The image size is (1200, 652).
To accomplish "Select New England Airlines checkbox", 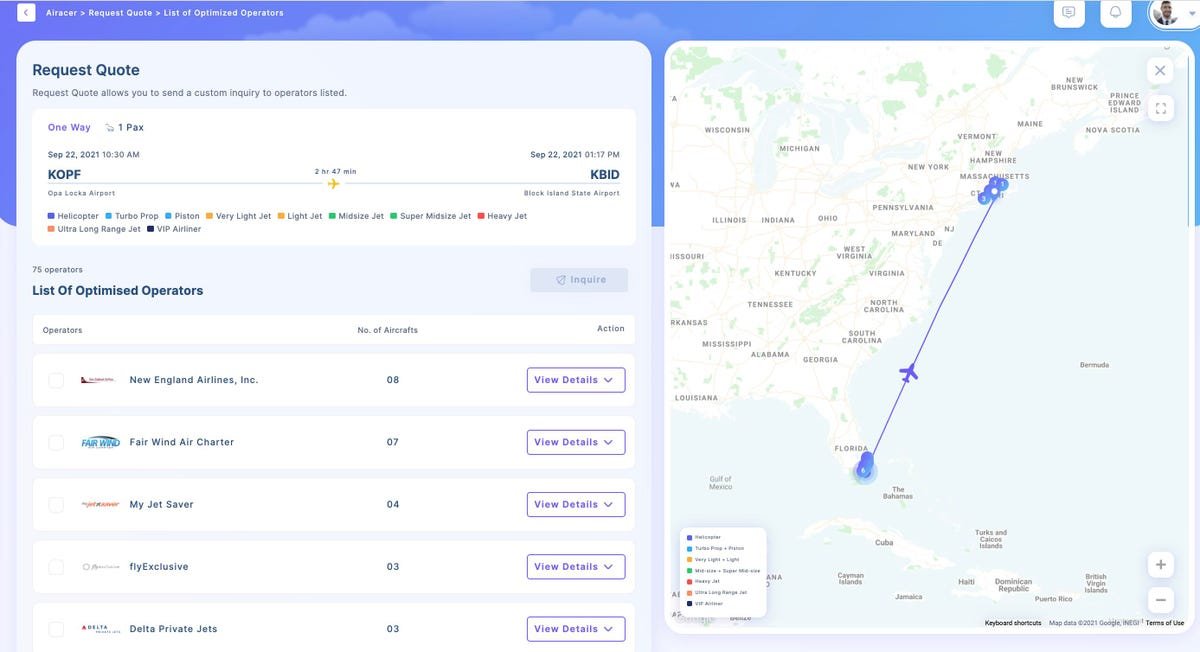I will (56, 380).
